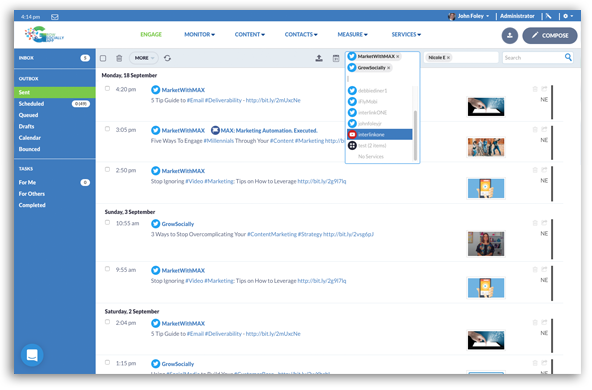Remove MarketWithMAX from account filter
This screenshot has height=390, width=592.
[x=398, y=57]
